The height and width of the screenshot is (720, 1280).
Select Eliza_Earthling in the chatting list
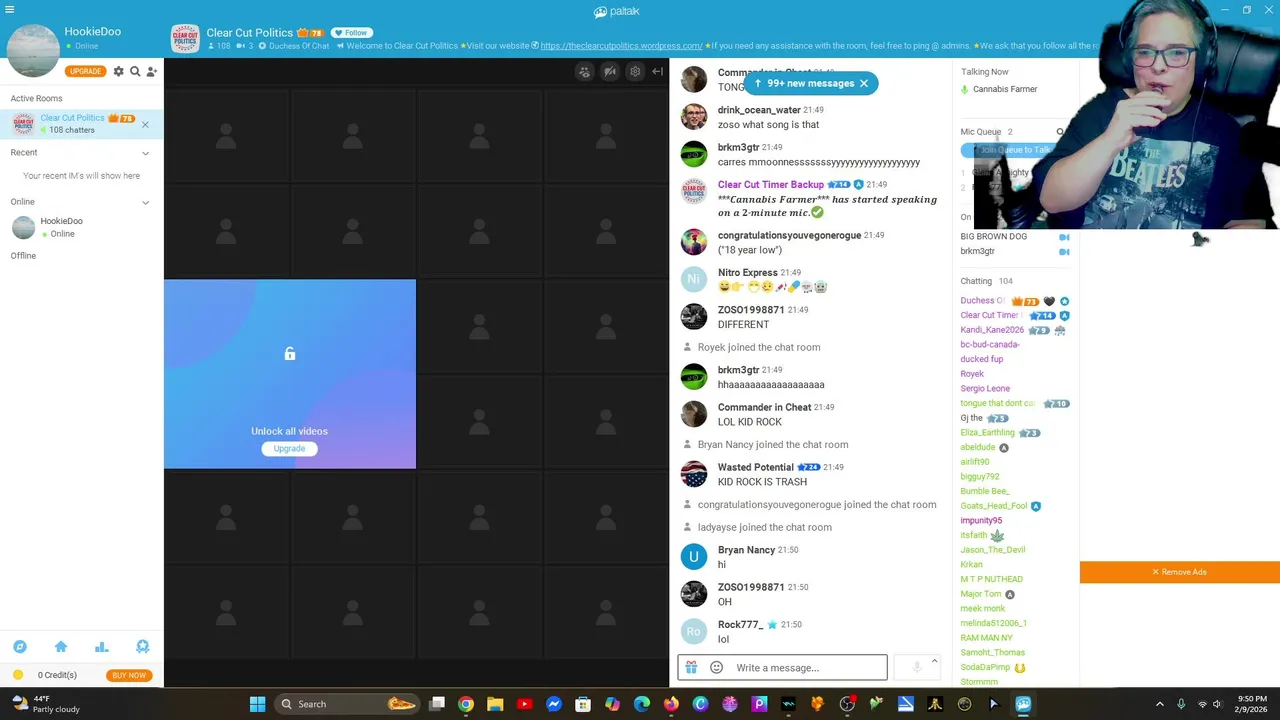pyautogui.click(x=987, y=432)
